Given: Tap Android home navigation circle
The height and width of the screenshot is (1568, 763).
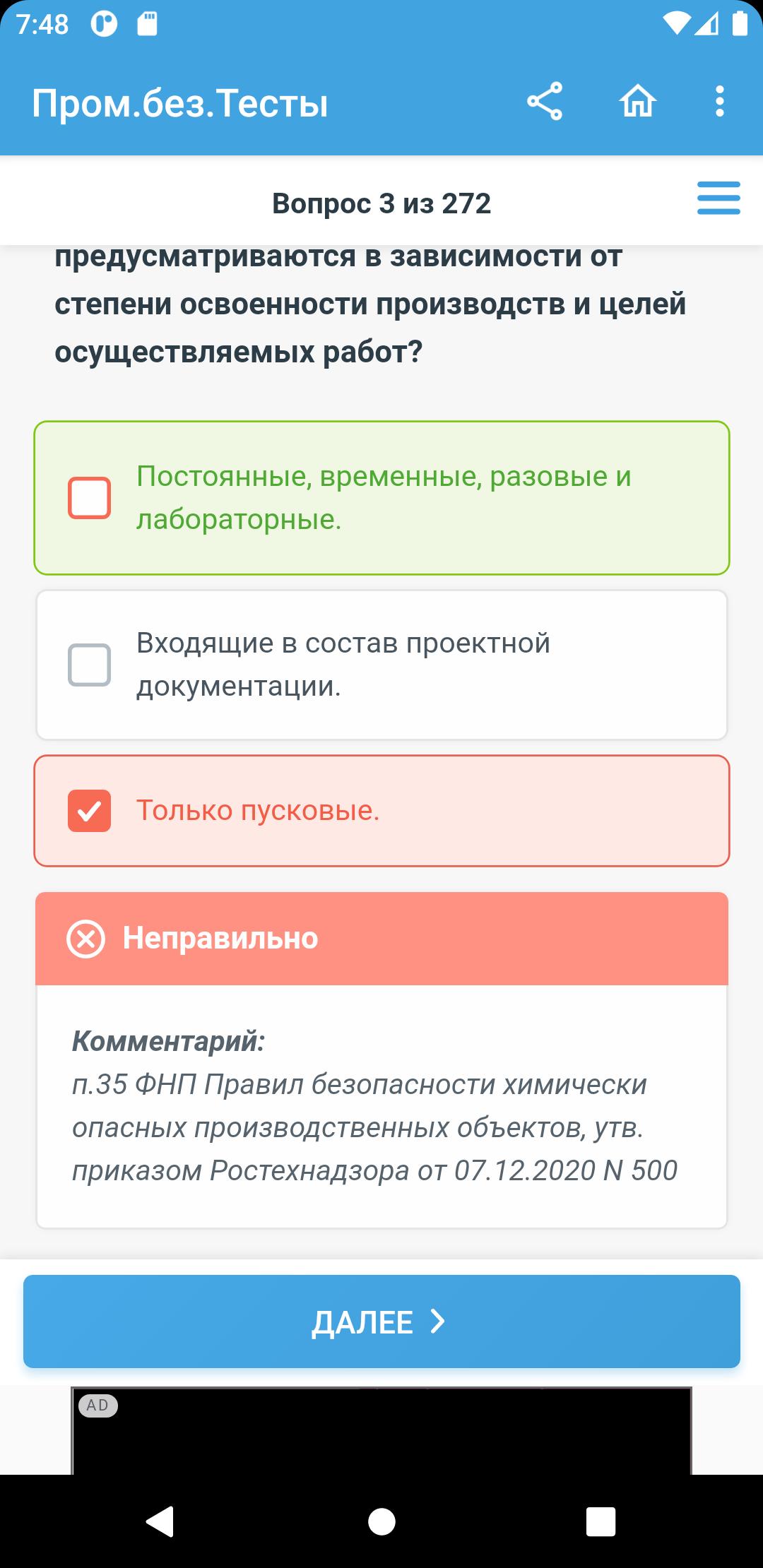Looking at the screenshot, I should (x=381, y=1521).
